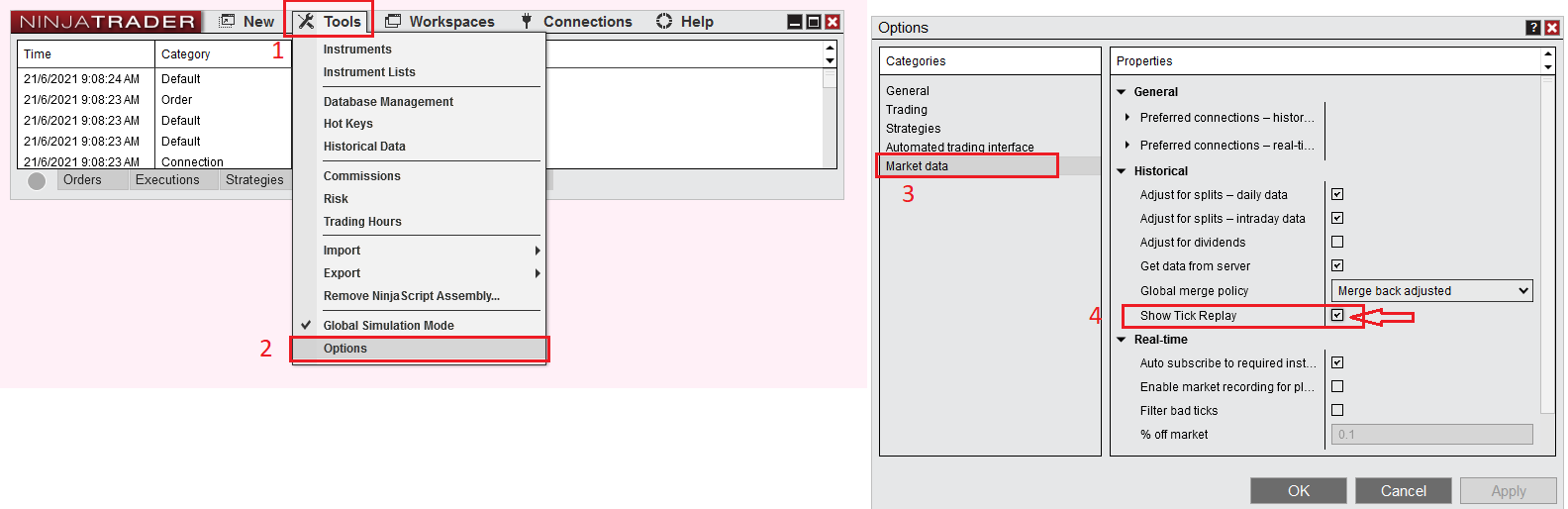
Task: Click the Connections plug icon
Action: click(527, 22)
